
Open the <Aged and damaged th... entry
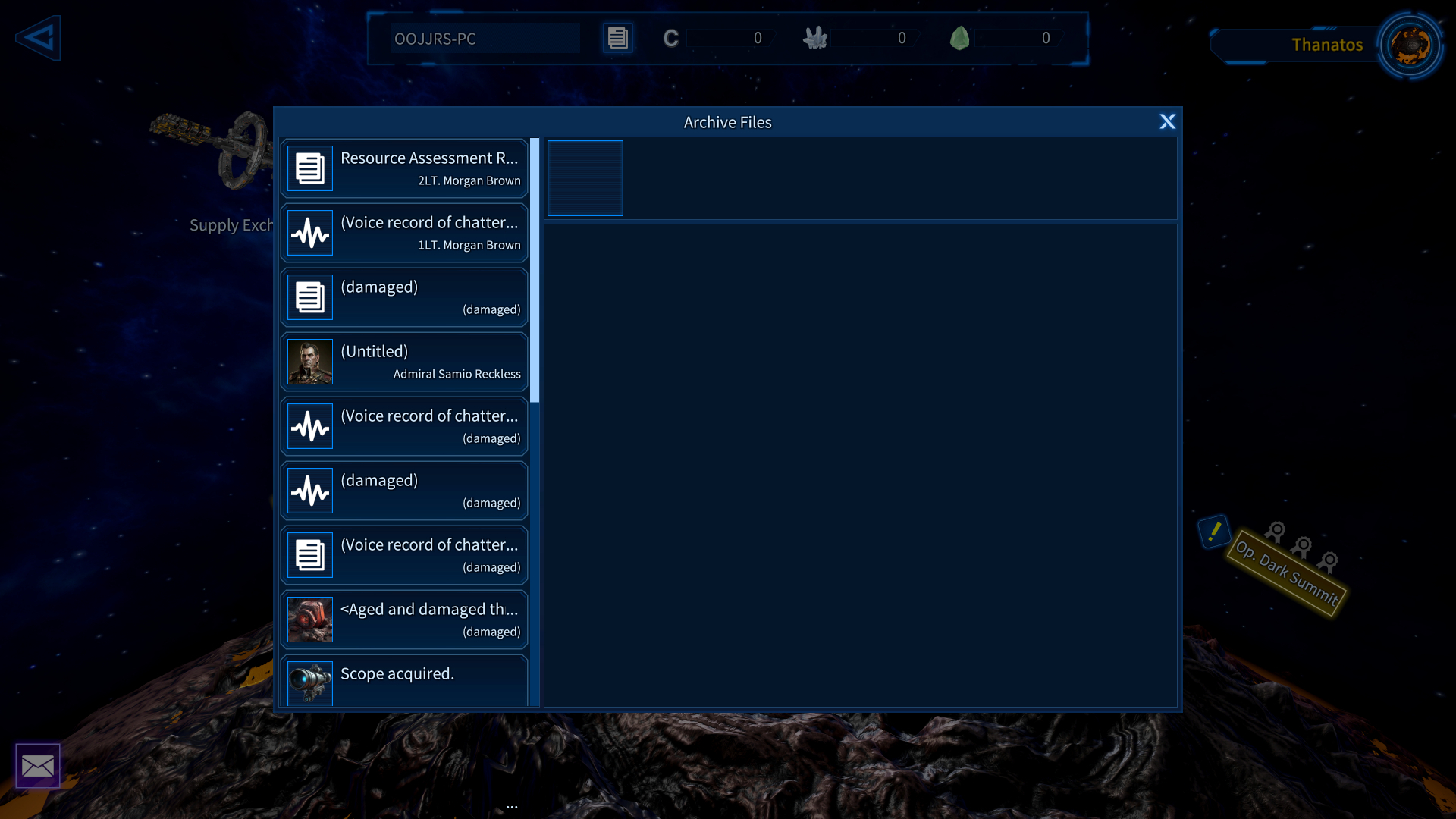[404, 620]
